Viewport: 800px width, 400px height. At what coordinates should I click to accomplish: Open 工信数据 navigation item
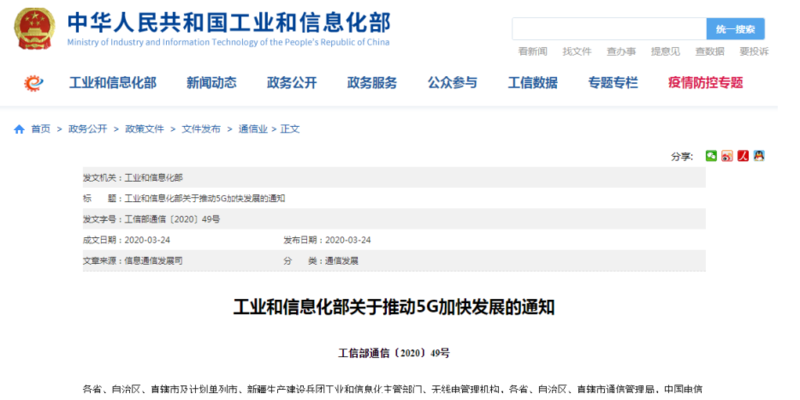pos(532,83)
